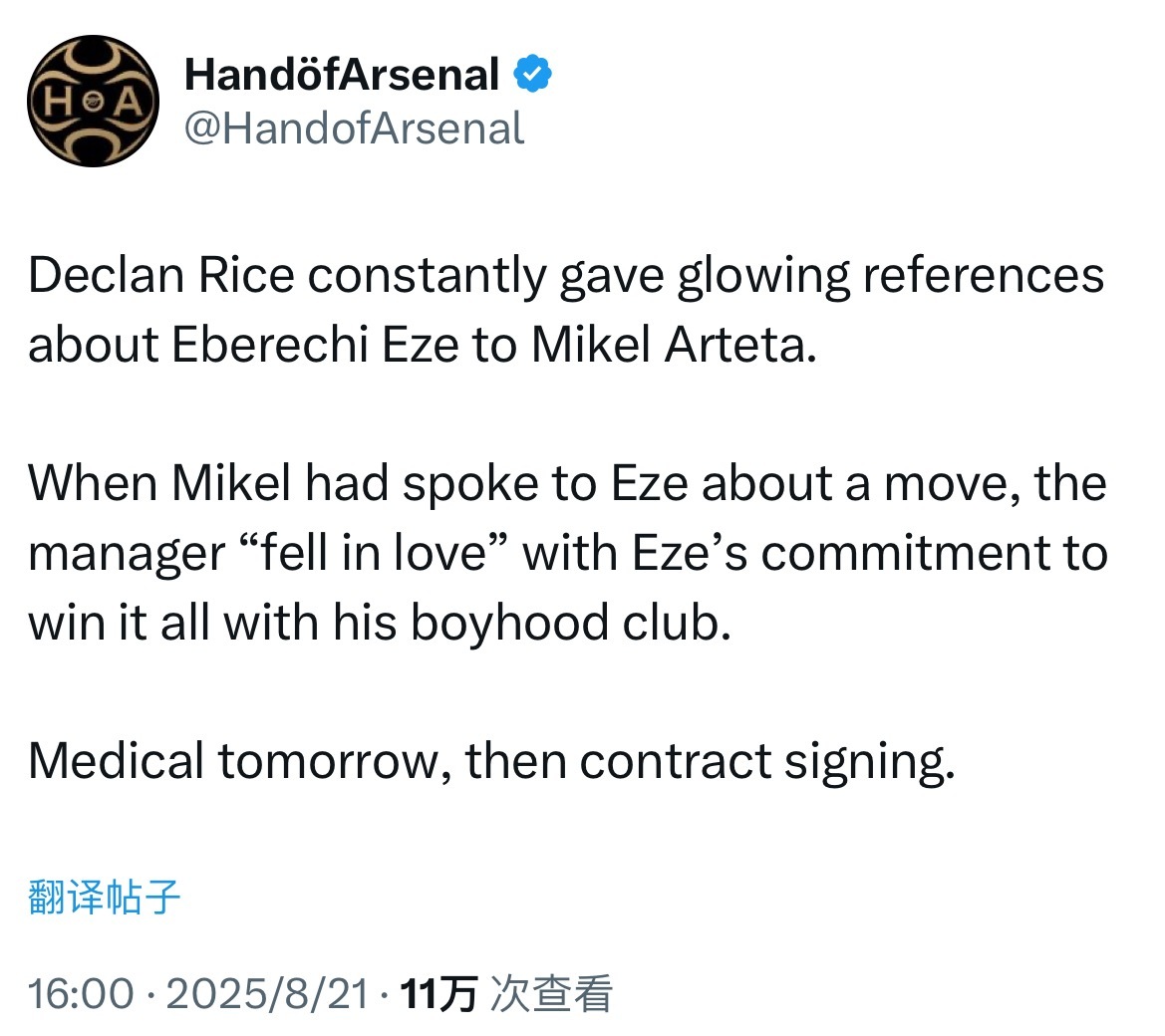The height and width of the screenshot is (1036, 1165).
Task: Click the Arsenal crest inside the avatar
Action: 93,101
